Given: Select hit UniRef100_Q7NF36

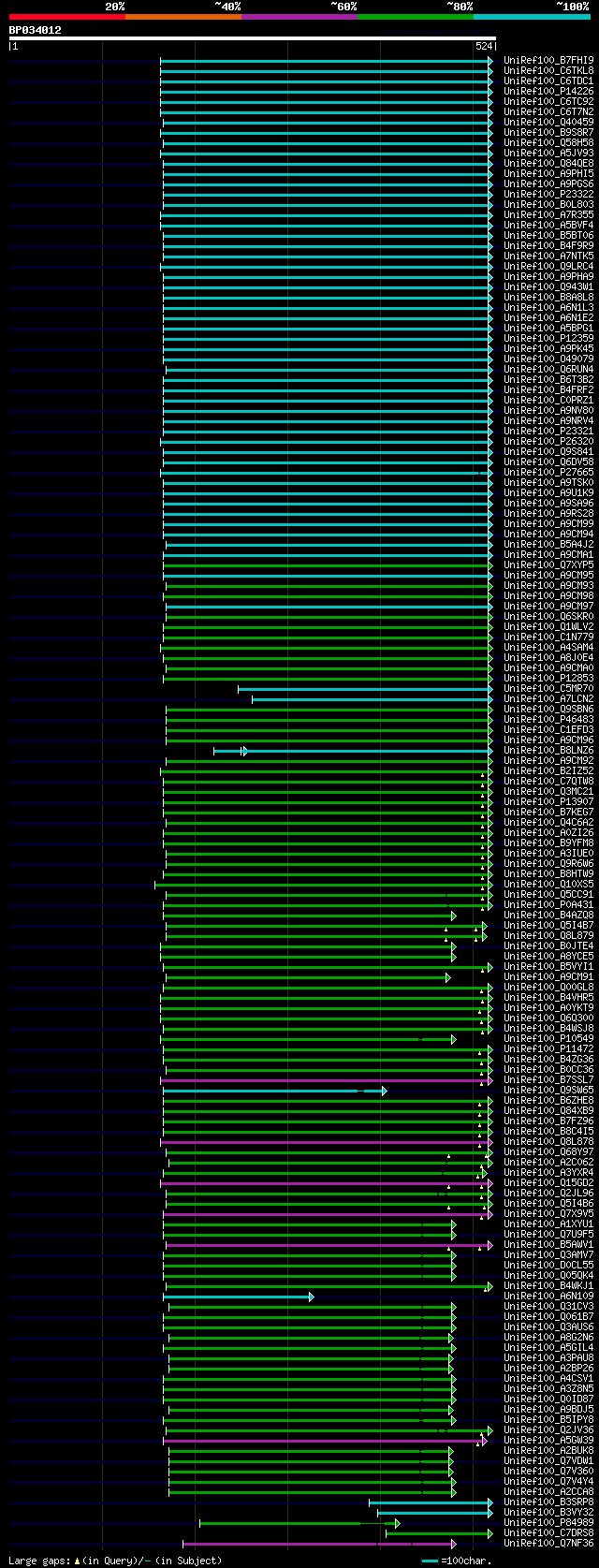Looking at the screenshot, I should [548, 1543].
